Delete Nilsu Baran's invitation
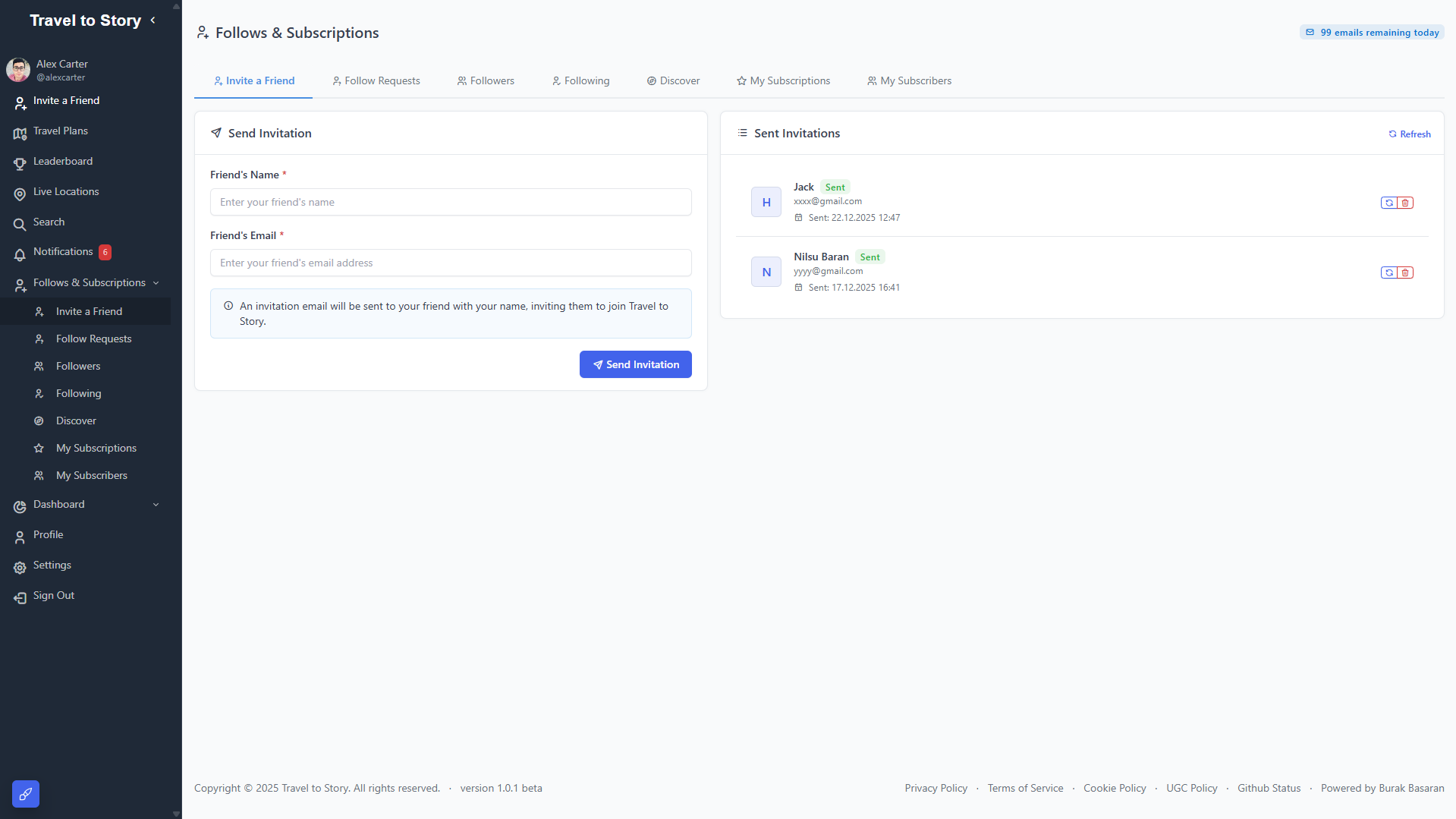This screenshot has width=1456, height=819. click(x=1405, y=272)
